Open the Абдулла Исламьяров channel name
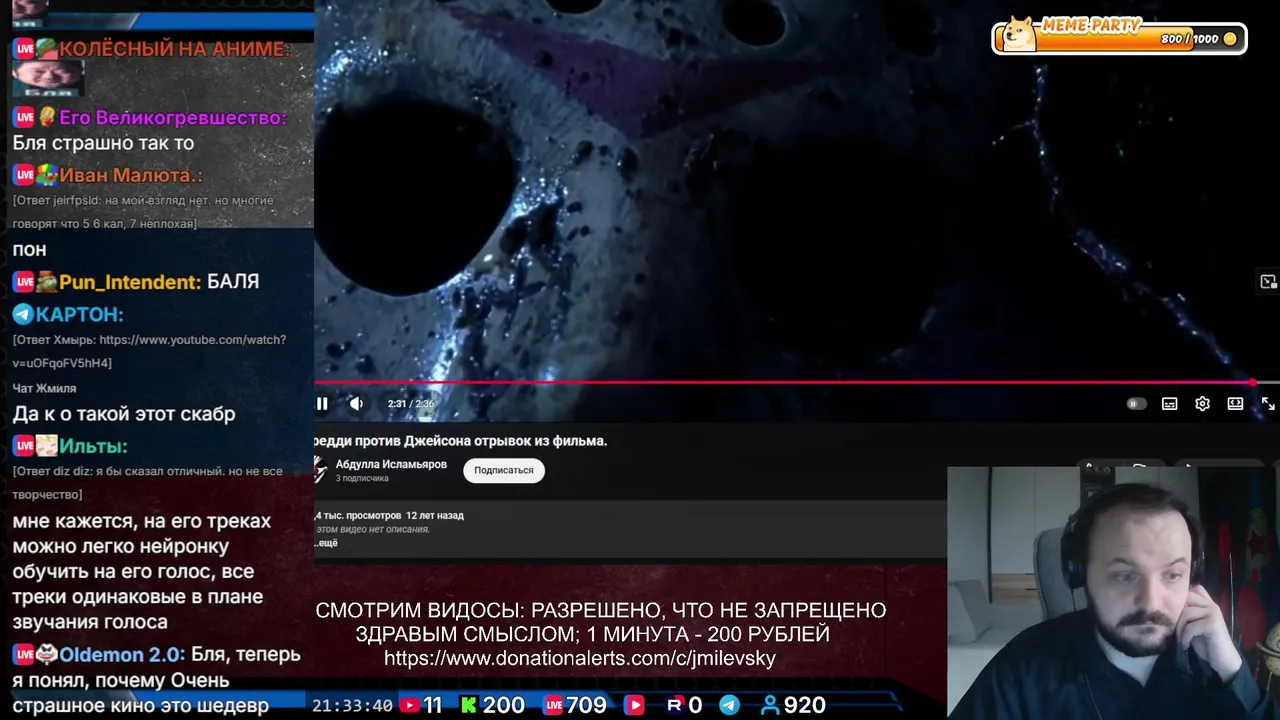Viewport: 1280px width, 720px height. pyautogui.click(x=391, y=464)
